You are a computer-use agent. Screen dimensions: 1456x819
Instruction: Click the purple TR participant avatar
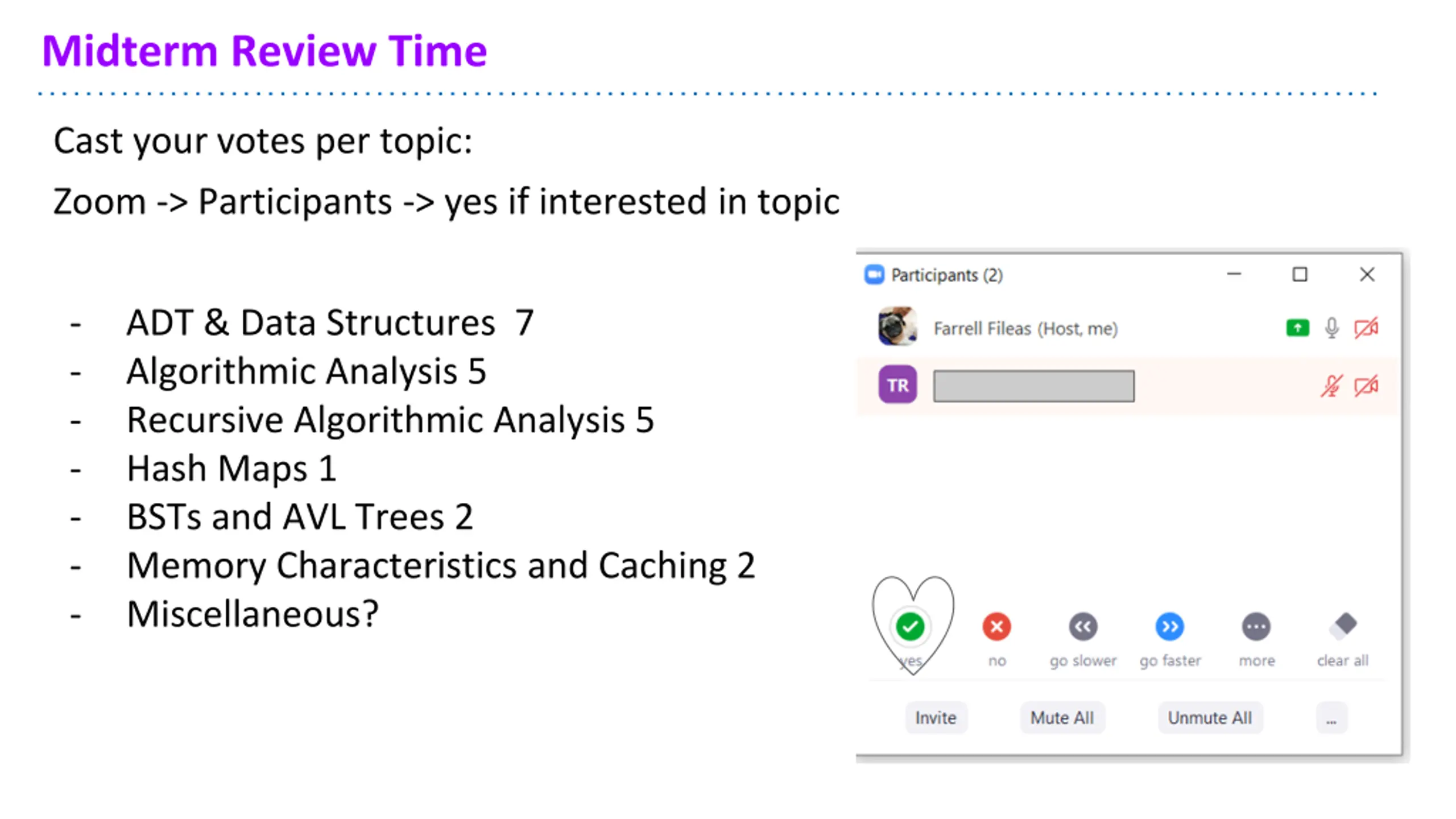pyautogui.click(x=897, y=385)
